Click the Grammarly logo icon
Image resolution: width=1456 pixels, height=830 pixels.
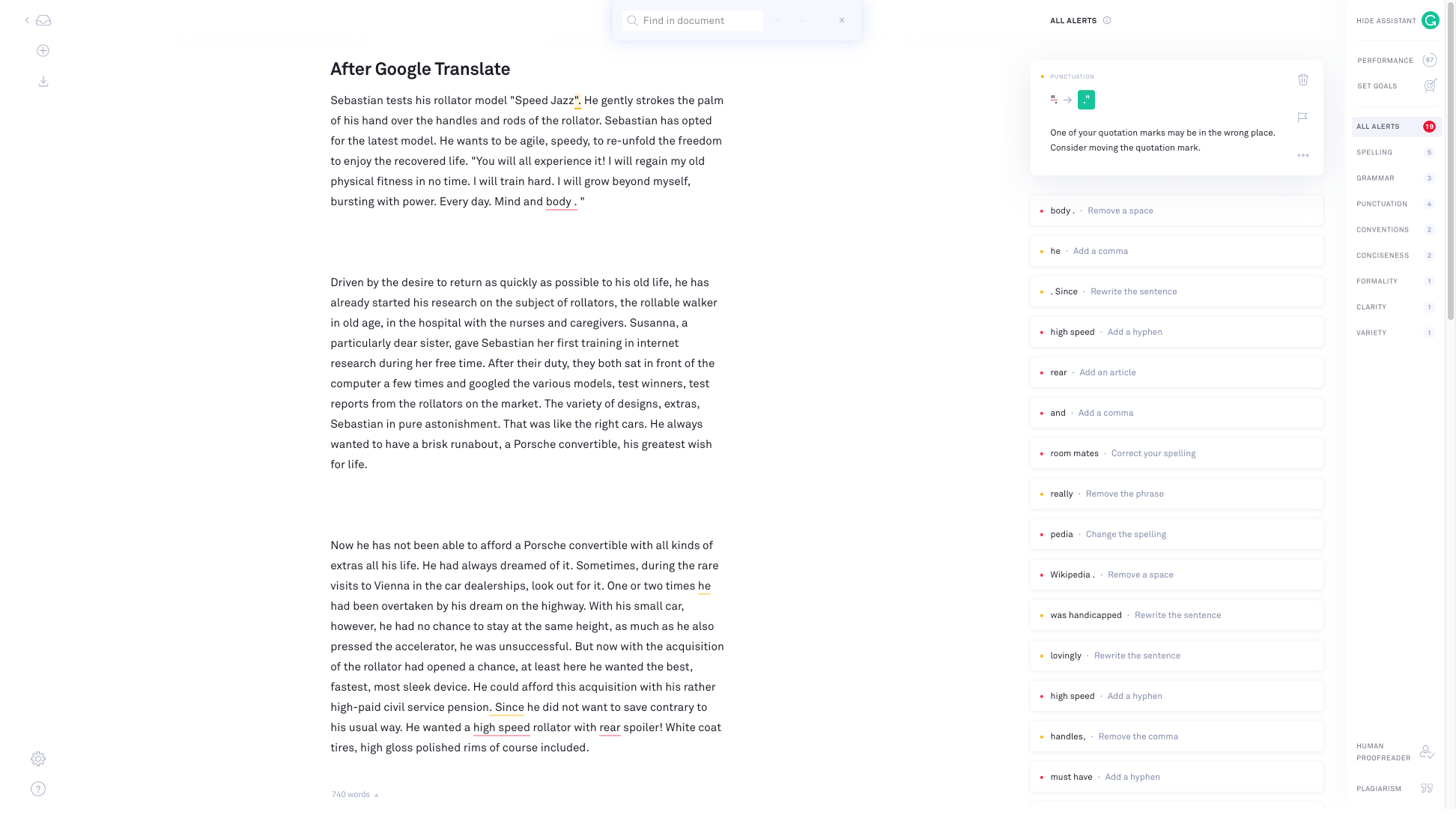pyautogui.click(x=1430, y=20)
